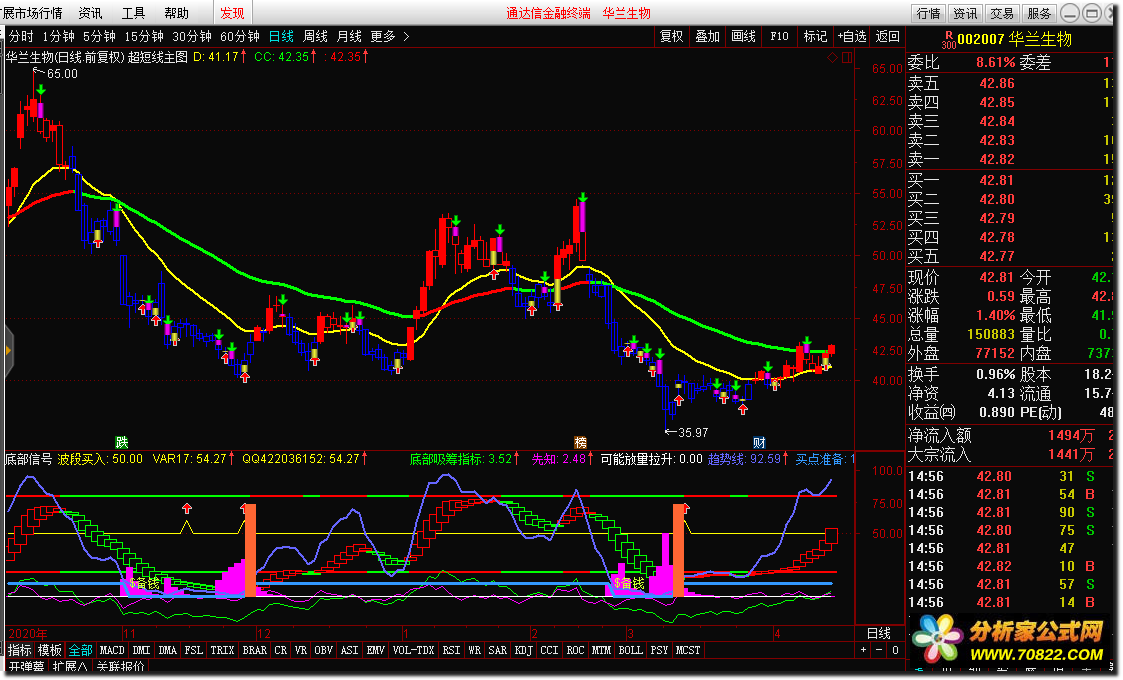
Task: Switch to the FSL indicator
Action: coord(193,650)
